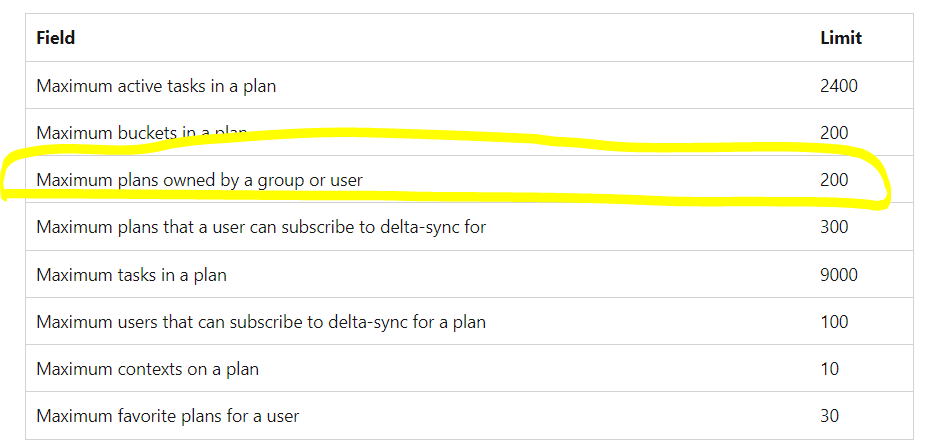This screenshot has width=947, height=447.
Task: Click the 100 limit value
Action: pos(834,322)
